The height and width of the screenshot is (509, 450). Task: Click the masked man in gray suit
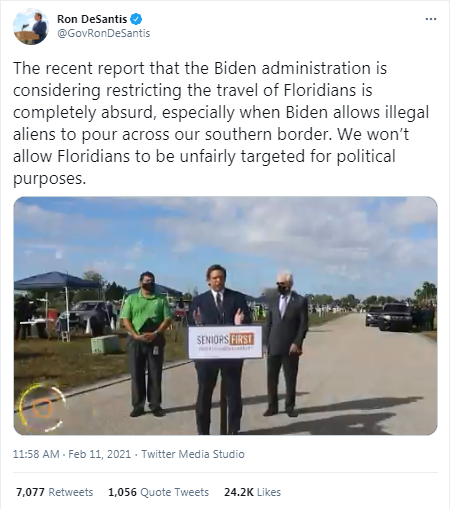coord(284,345)
